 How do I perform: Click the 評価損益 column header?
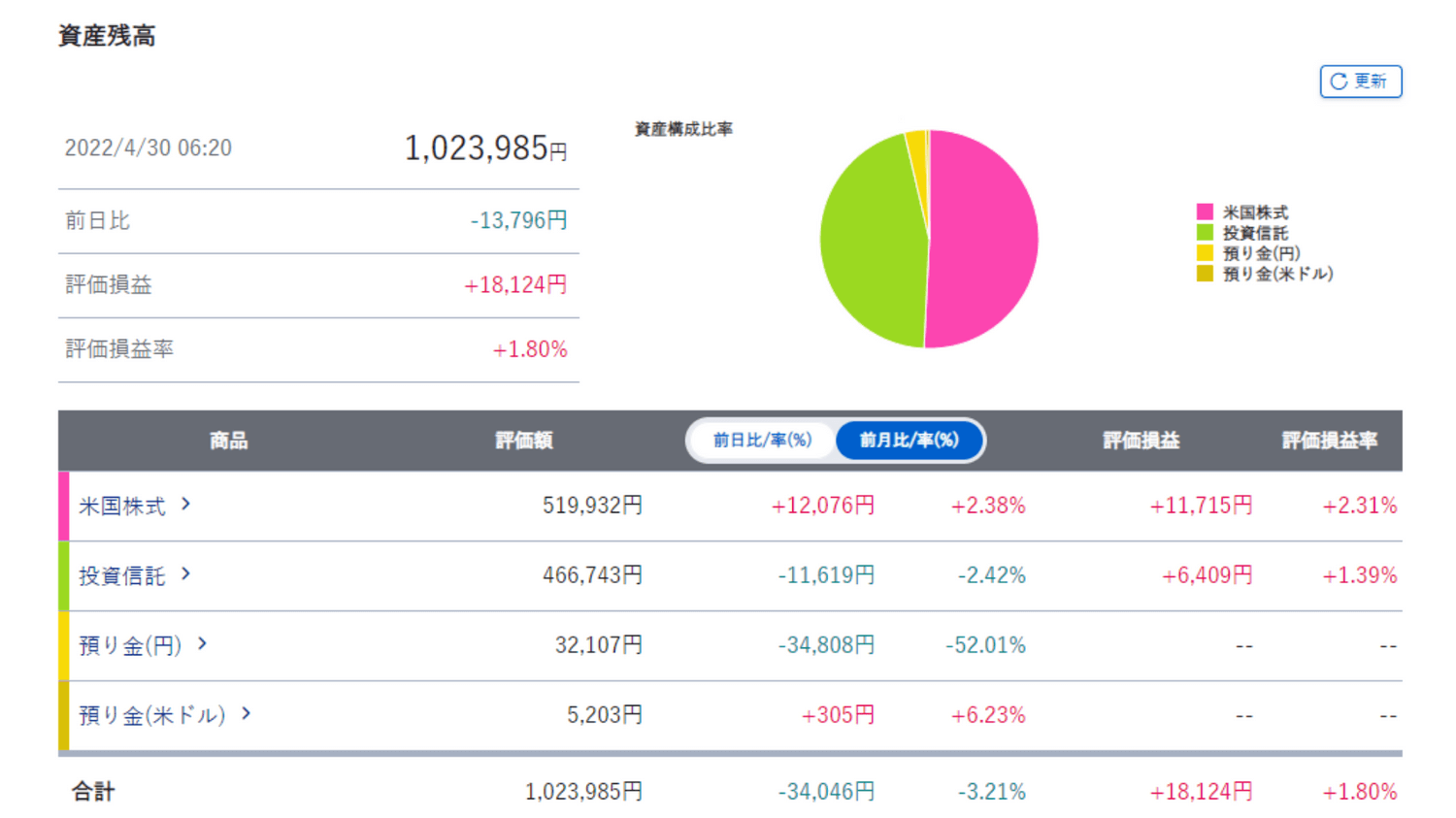1142,441
